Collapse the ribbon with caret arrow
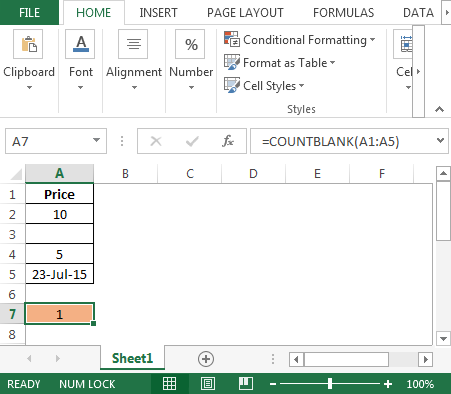 coord(439,109)
